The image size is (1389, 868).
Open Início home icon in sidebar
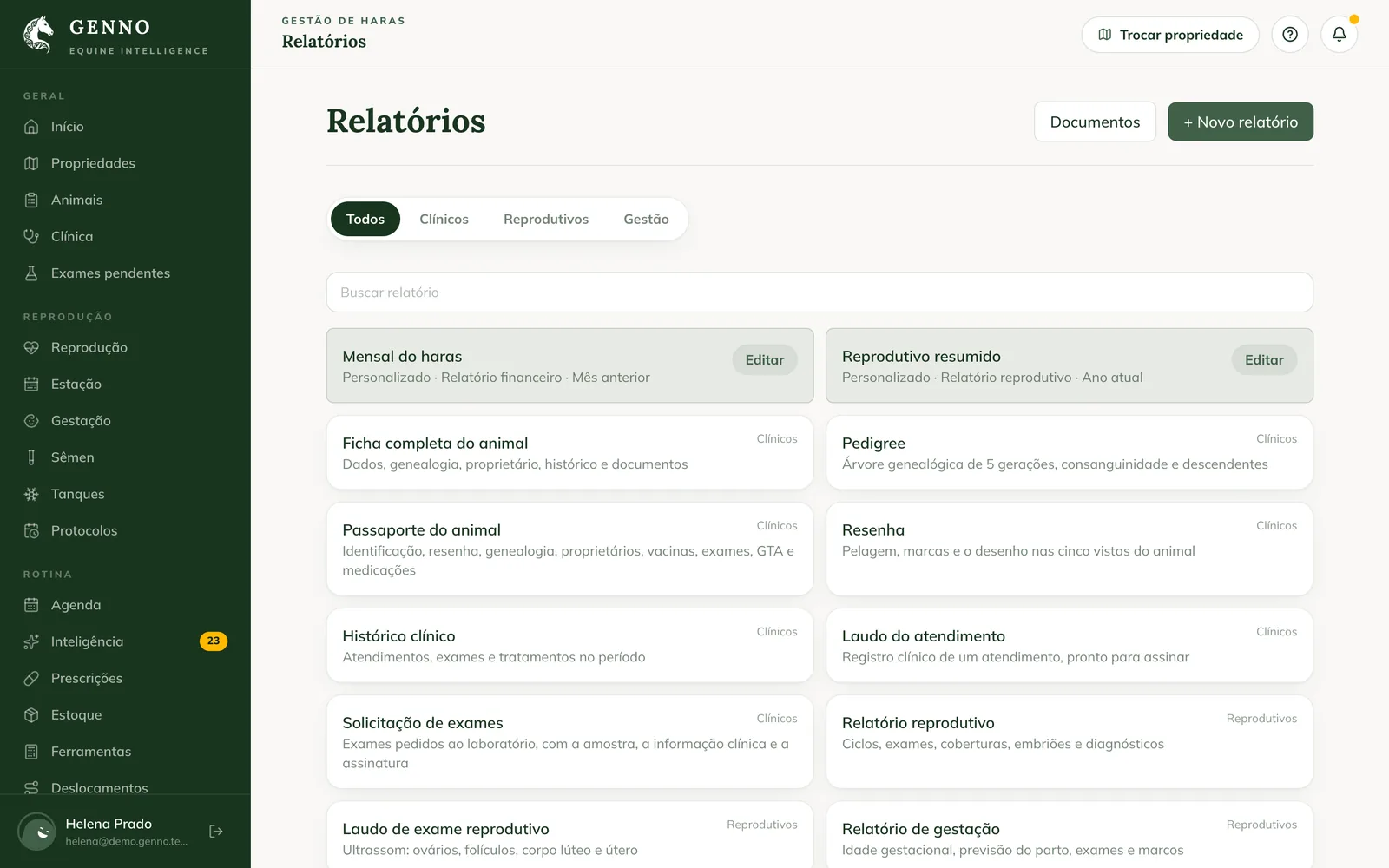click(31, 127)
